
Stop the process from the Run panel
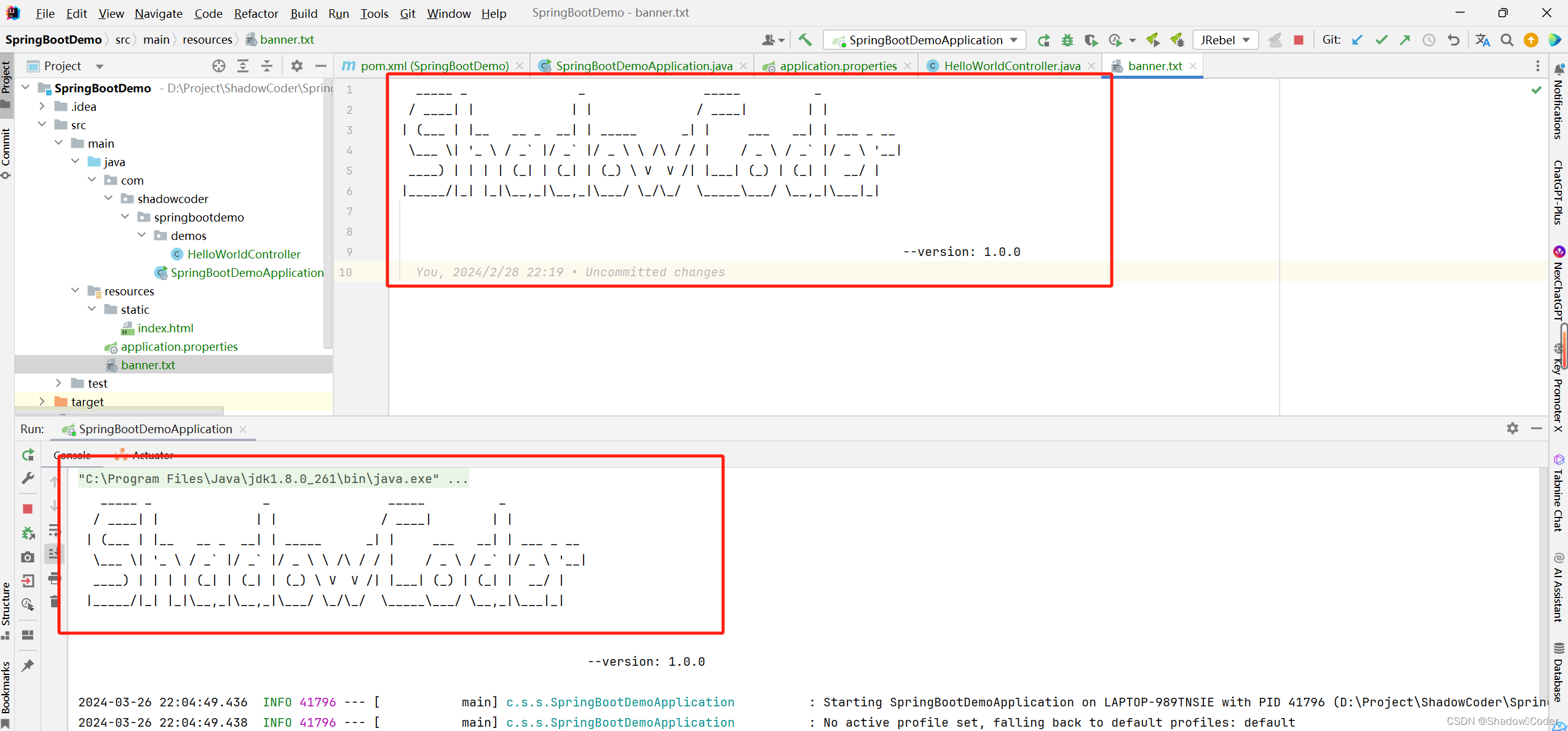click(x=28, y=509)
